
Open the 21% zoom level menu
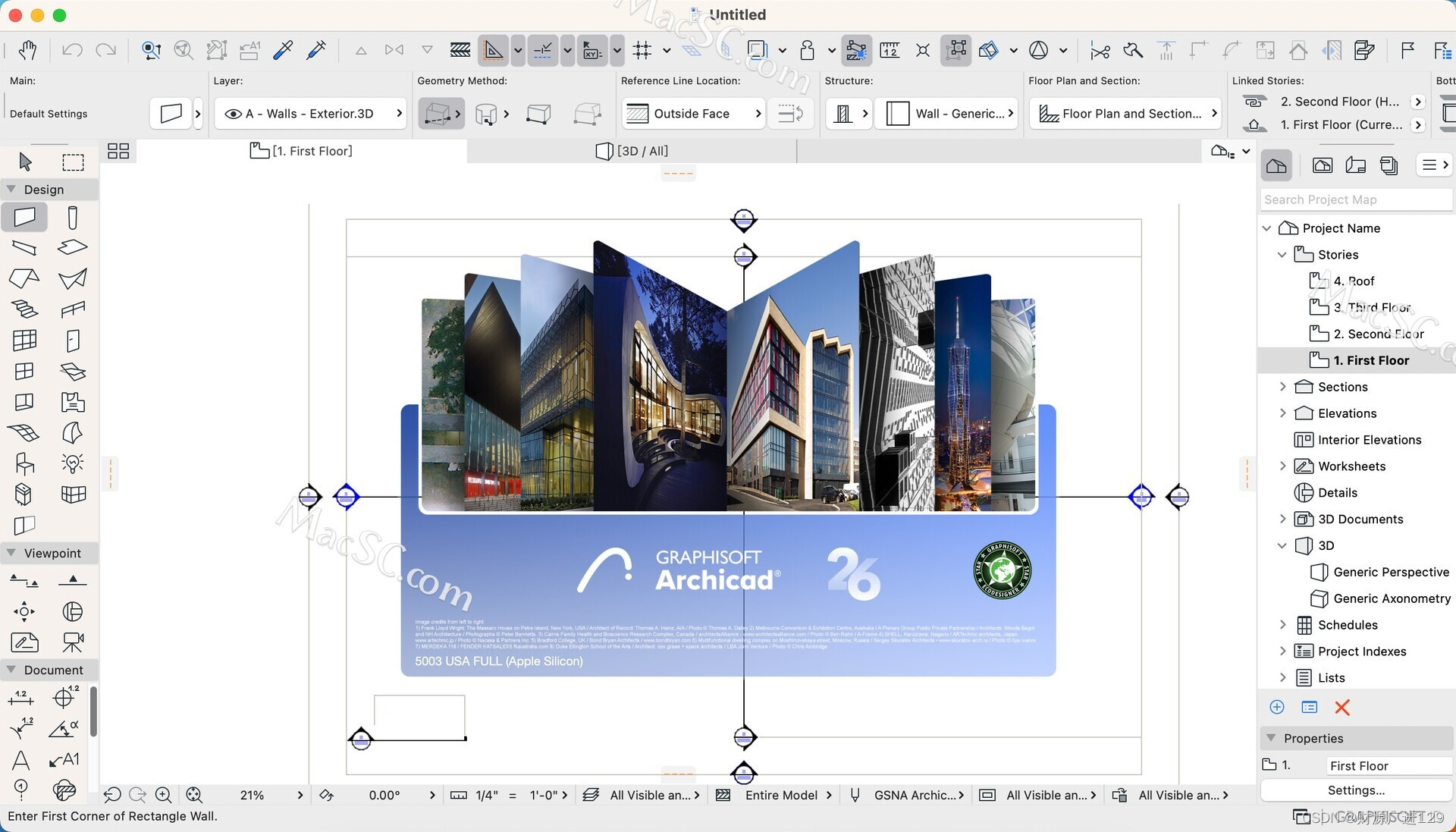pos(271,795)
